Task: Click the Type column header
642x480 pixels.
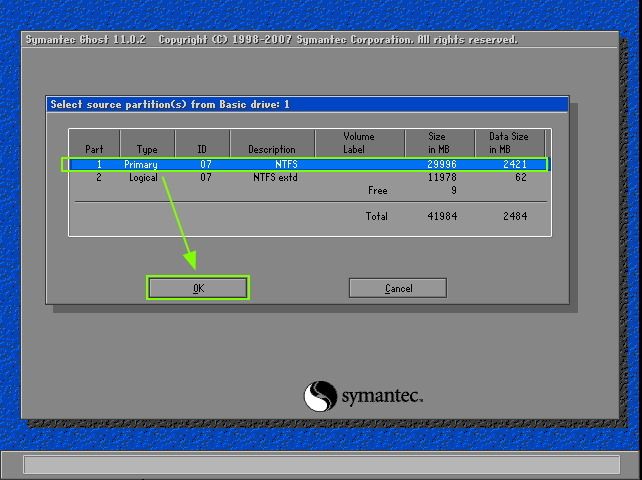Action: click(147, 143)
